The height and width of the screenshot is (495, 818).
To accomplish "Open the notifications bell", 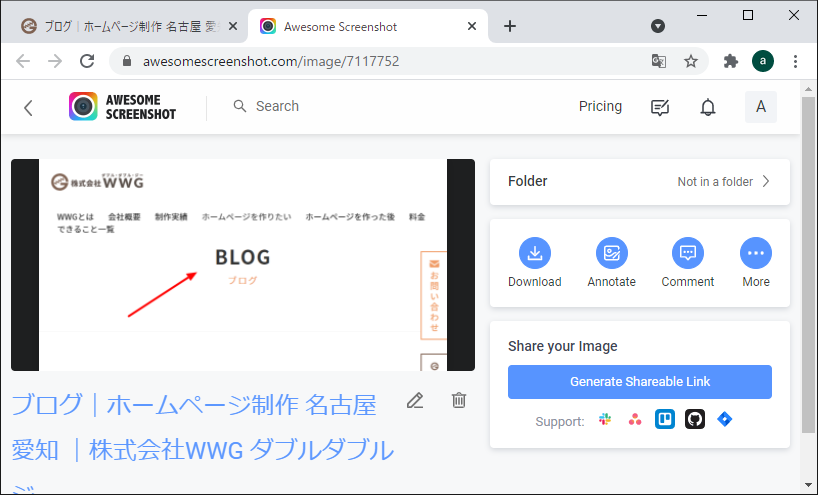I will point(708,107).
